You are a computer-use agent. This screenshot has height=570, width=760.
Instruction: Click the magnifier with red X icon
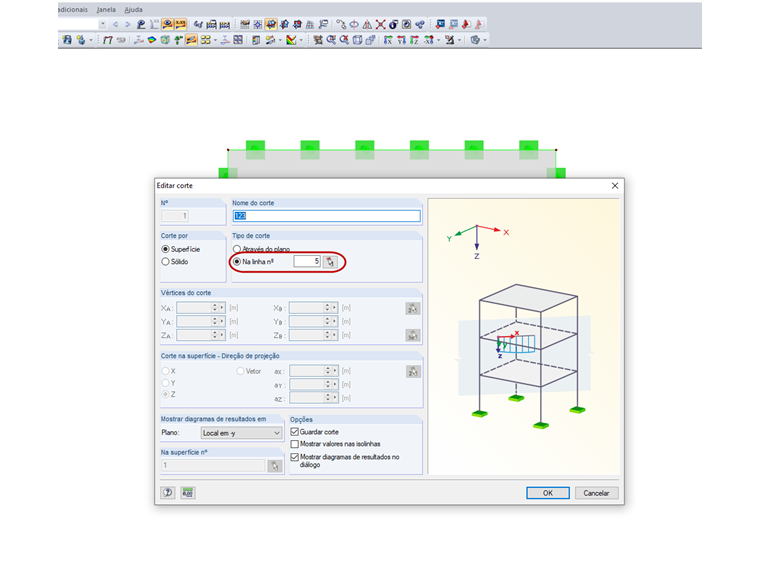pyautogui.click(x=344, y=40)
